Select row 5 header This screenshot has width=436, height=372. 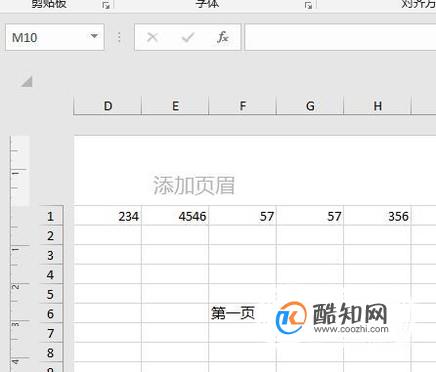(x=51, y=294)
